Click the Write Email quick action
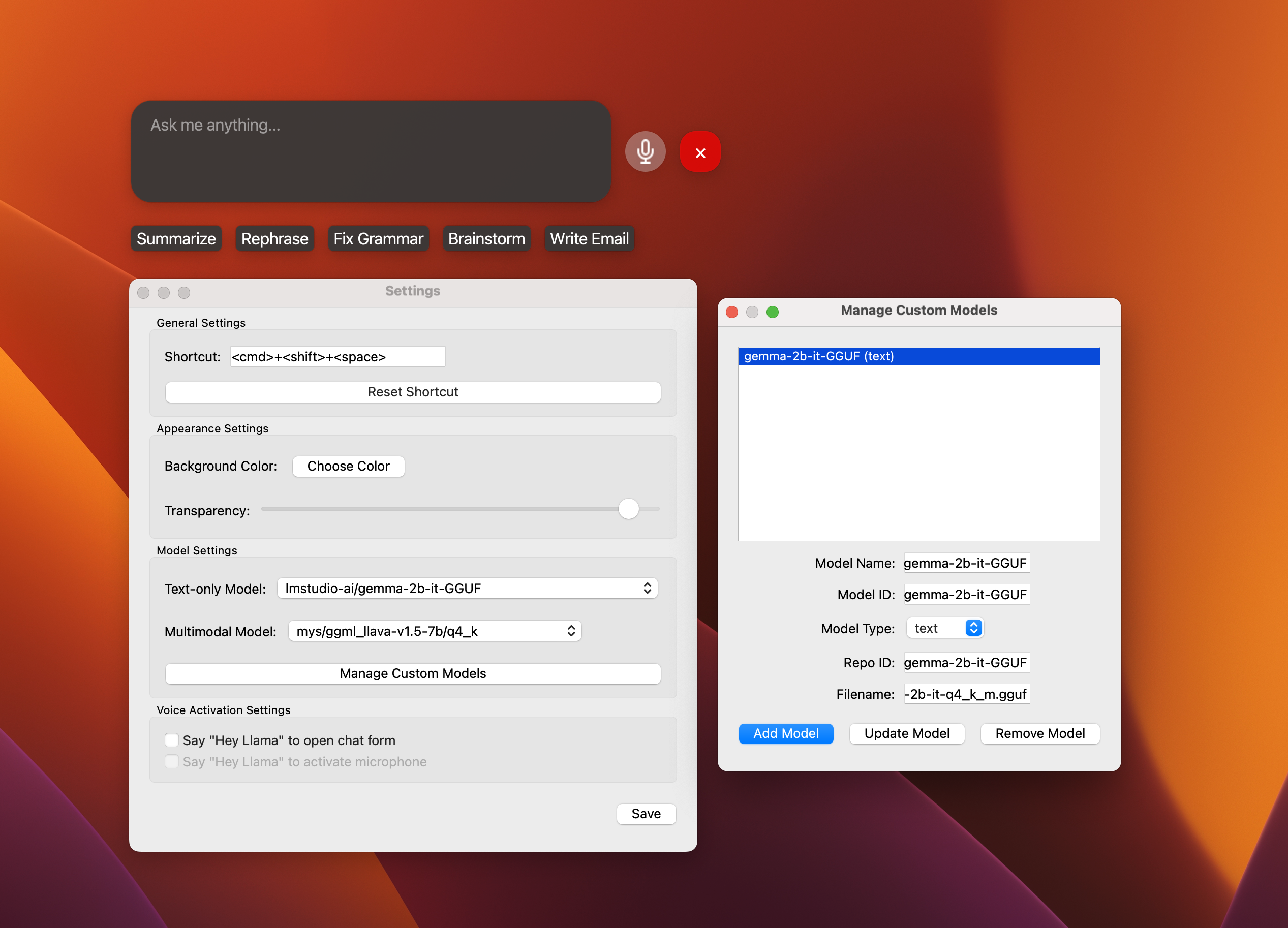 [x=589, y=238]
